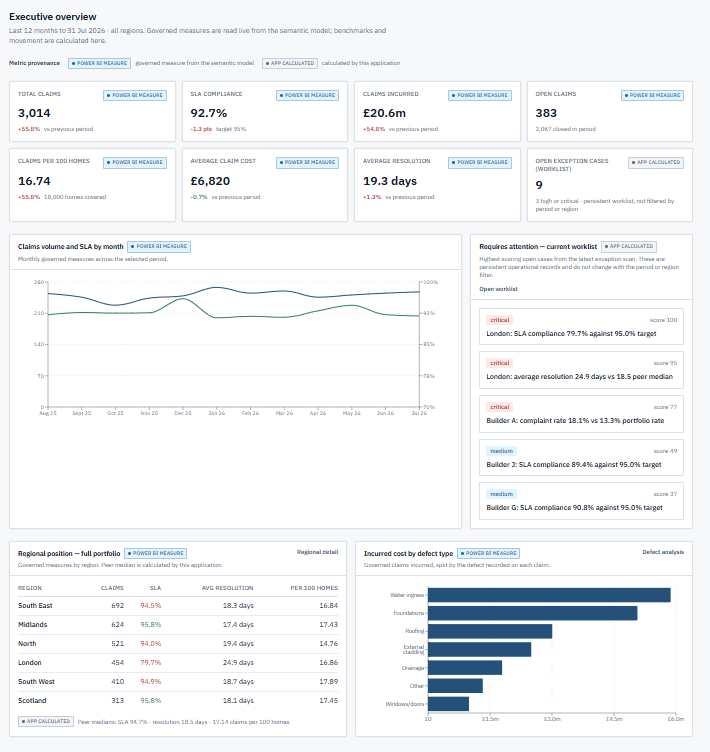This screenshot has width=710, height=752.
Task: Select the Total Claims card value 3,014
Action: (34, 113)
